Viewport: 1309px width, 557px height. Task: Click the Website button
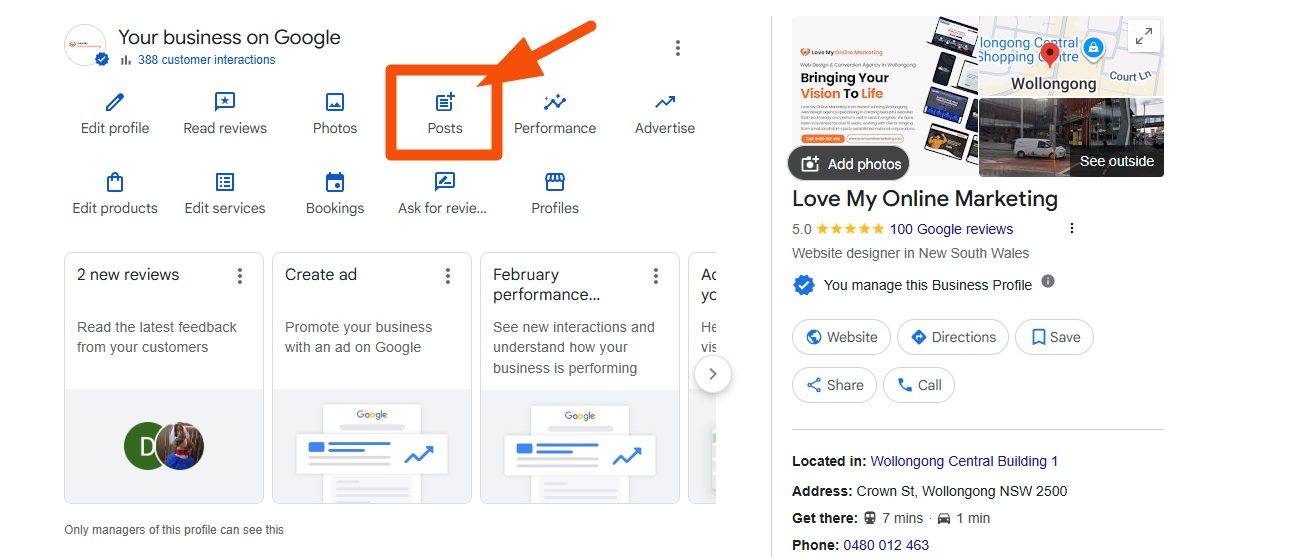pyautogui.click(x=841, y=337)
